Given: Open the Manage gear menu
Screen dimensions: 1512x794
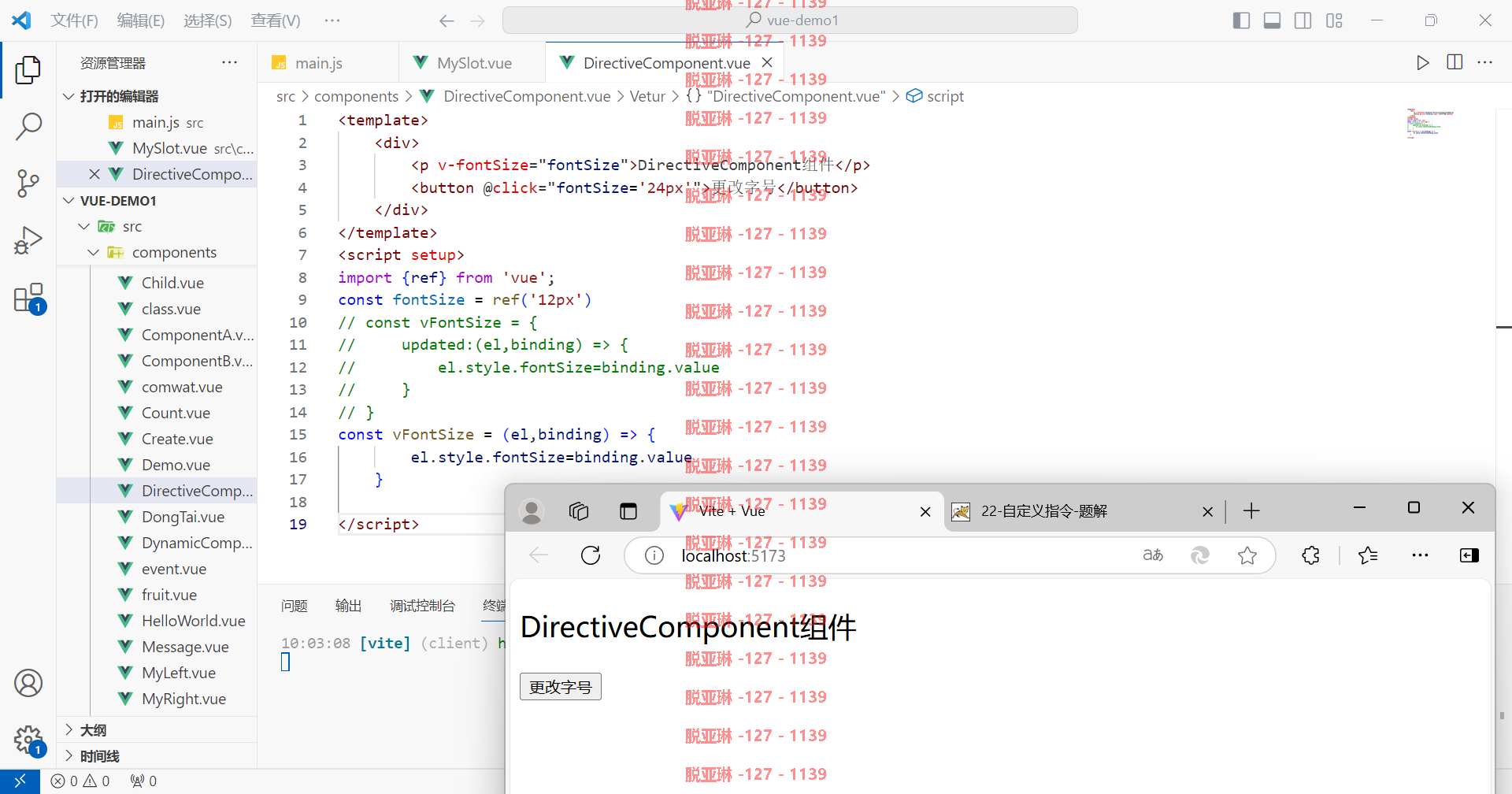Looking at the screenshot, I should point(28,740).
